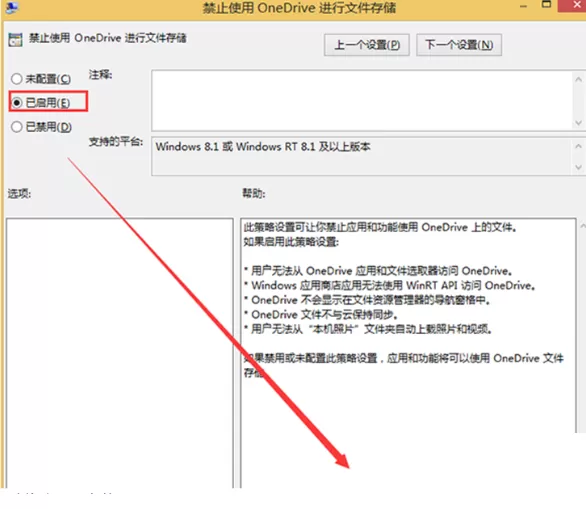Click the help line '此策略设置可让你禁止应用和功能使用 OneDrive 上的文件'
The image size is (586, 509).
[x=380, y=227]
